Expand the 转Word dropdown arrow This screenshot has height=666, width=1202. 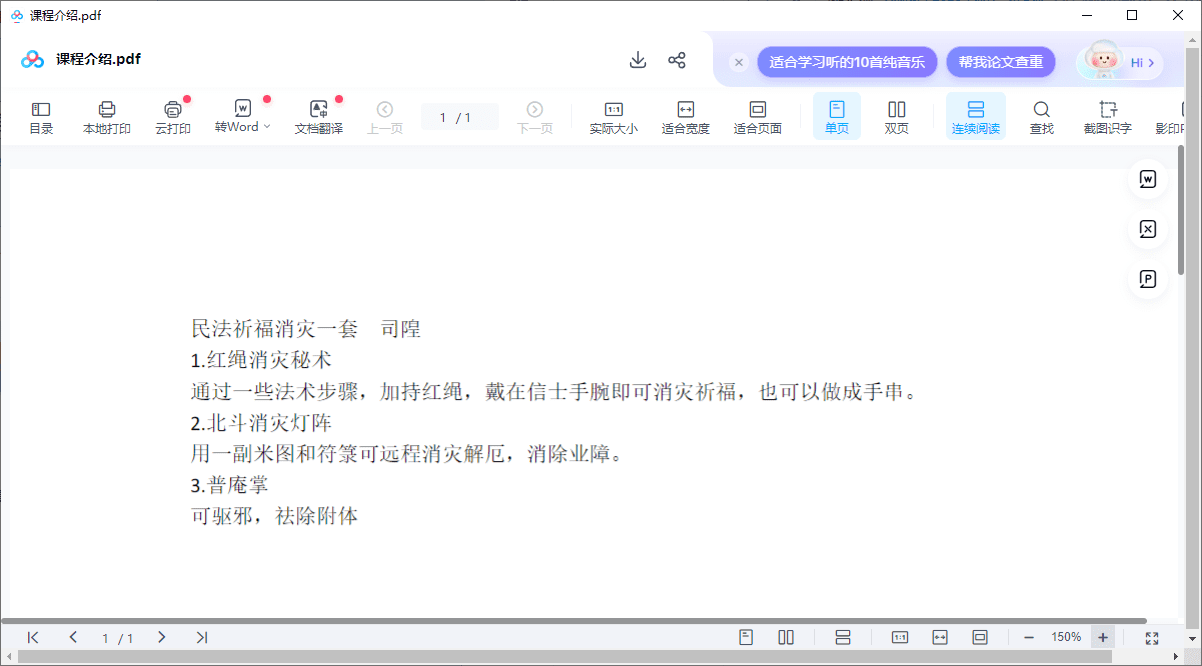pos(267,127)
